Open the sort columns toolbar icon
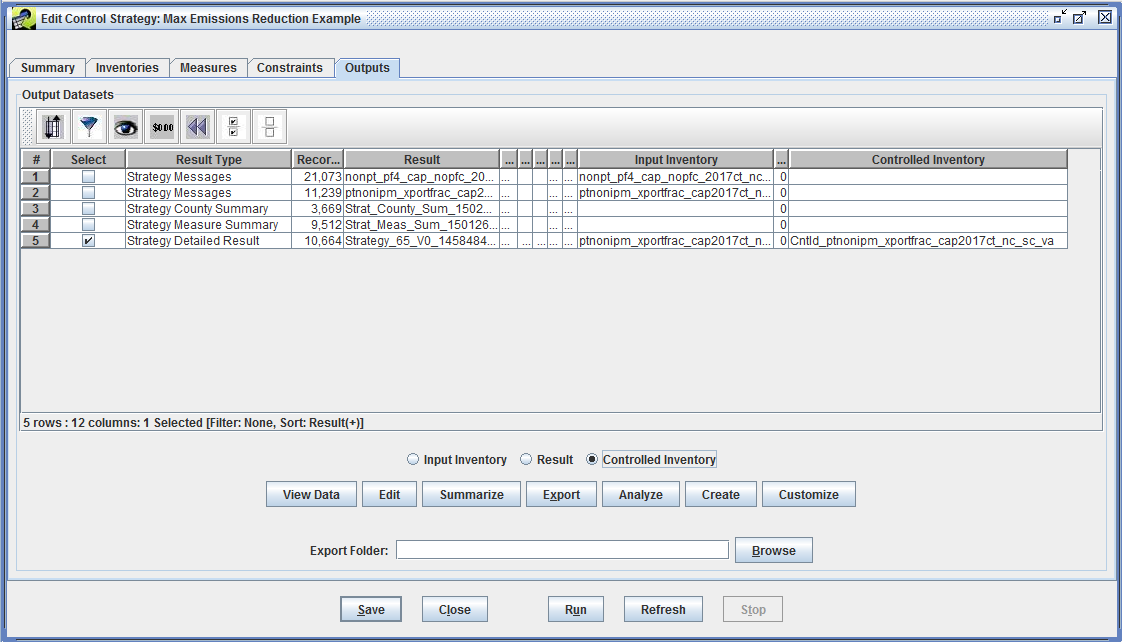The width and height of the screenshot is (1122, 642). [52, 126]
